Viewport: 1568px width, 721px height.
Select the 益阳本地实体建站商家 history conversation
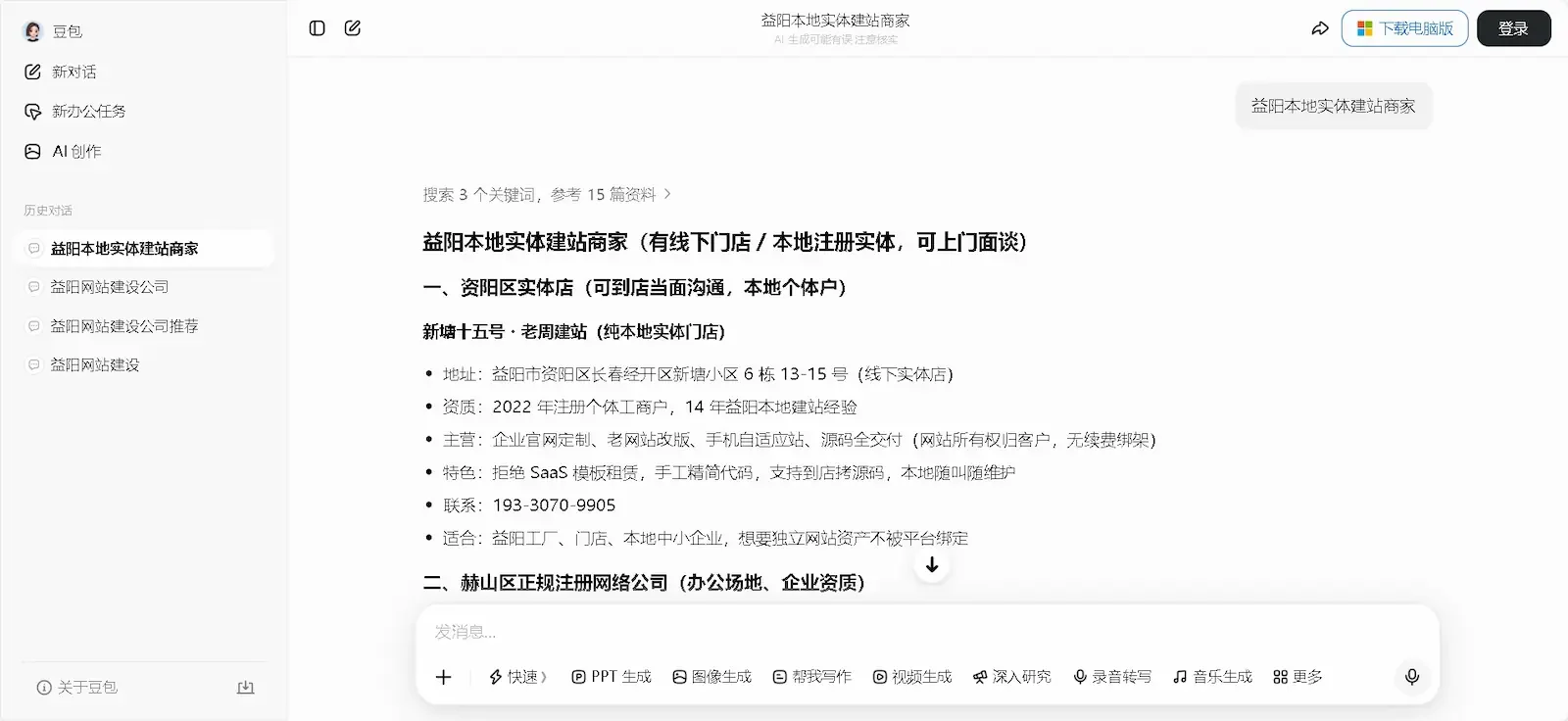click(x=144, y=249)
